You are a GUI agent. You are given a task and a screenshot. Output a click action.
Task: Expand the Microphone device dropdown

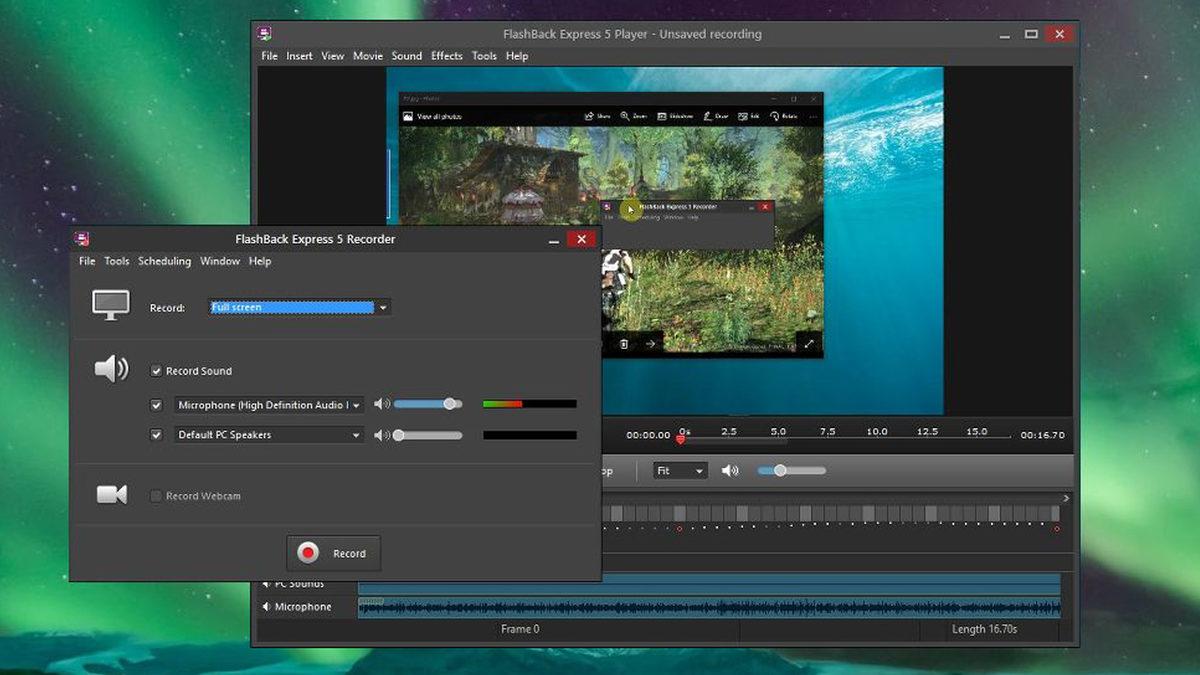click(x=356, y=405)
